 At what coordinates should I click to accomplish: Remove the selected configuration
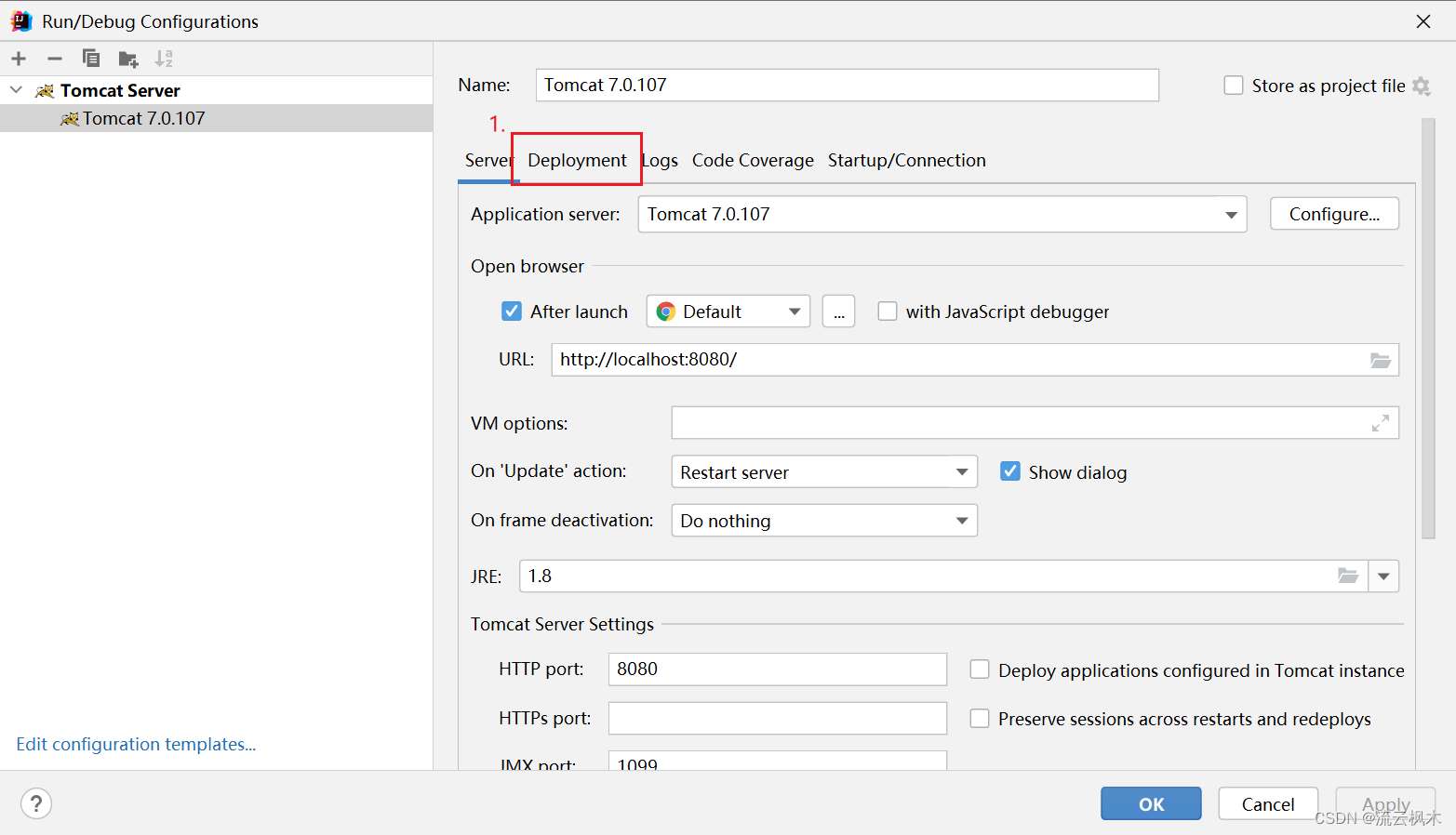pyautogui.click(x=55, y=59)
